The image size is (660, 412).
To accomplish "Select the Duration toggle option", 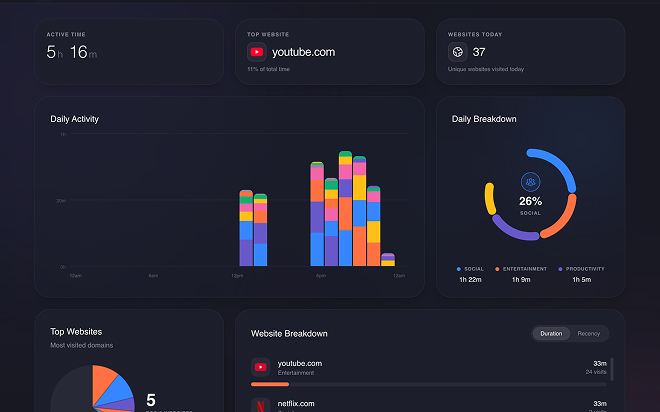I will (551, 333).
